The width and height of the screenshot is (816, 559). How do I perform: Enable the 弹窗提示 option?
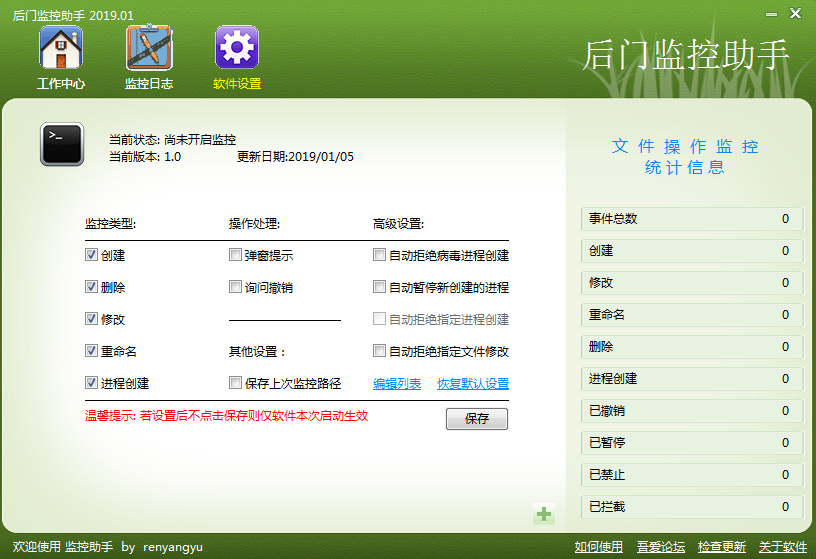(235, 255)
